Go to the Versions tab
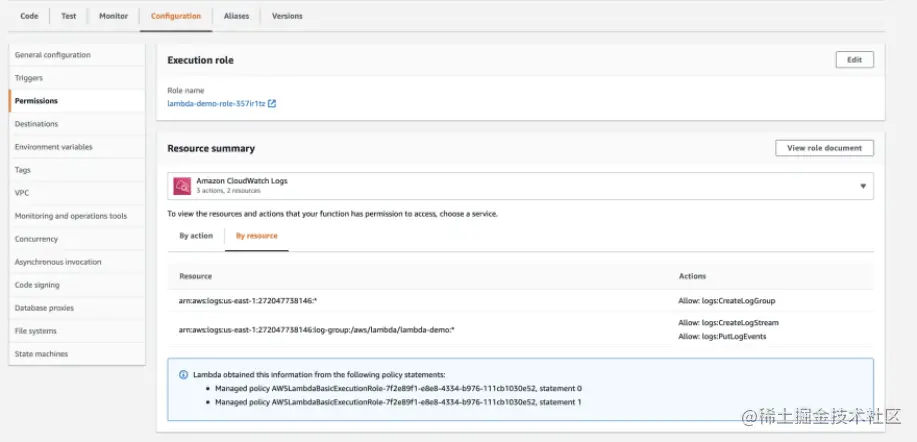 click(x=287, y=16)
